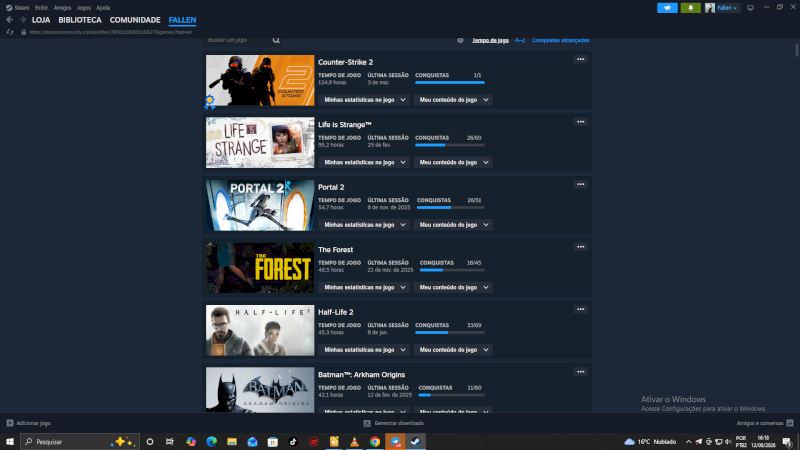The height and width of the screenshot is (450, 800).
Task: Go back with the navigation arrow
Action: [x=9, y=20]
